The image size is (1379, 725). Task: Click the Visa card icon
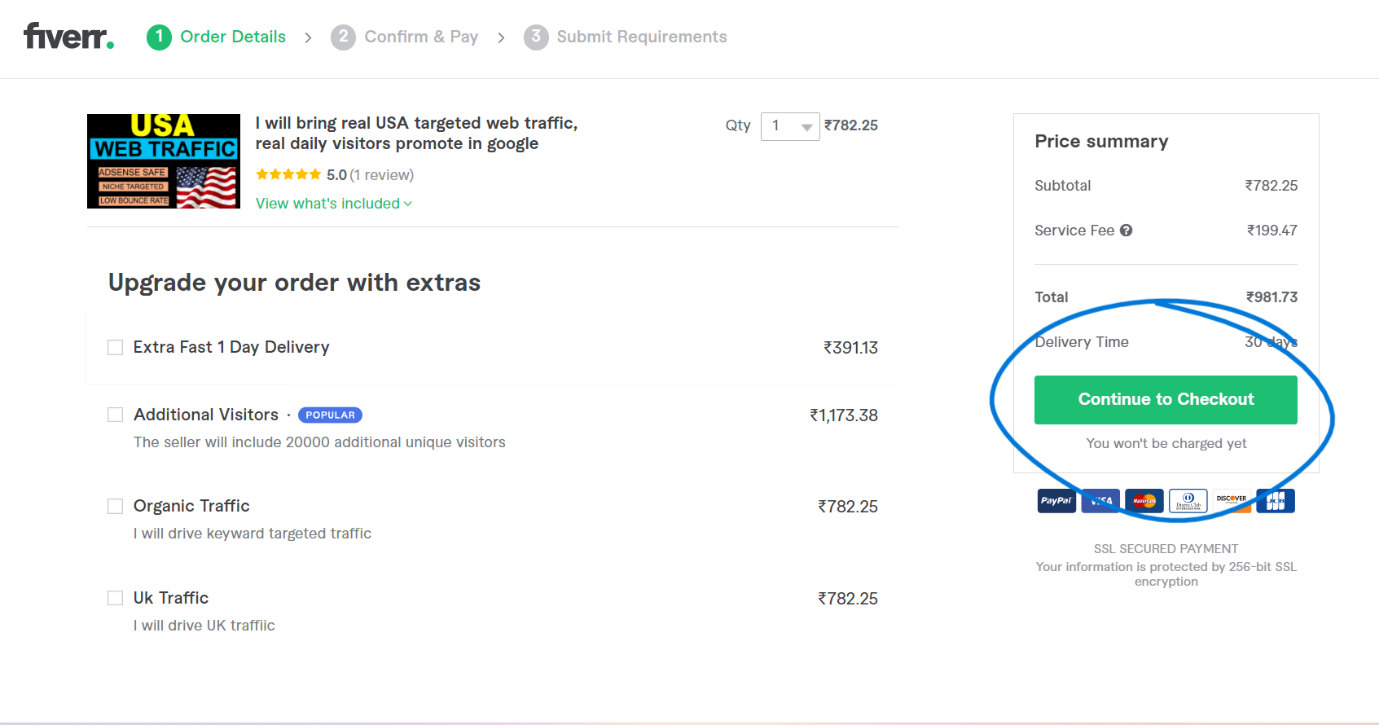1100,501
